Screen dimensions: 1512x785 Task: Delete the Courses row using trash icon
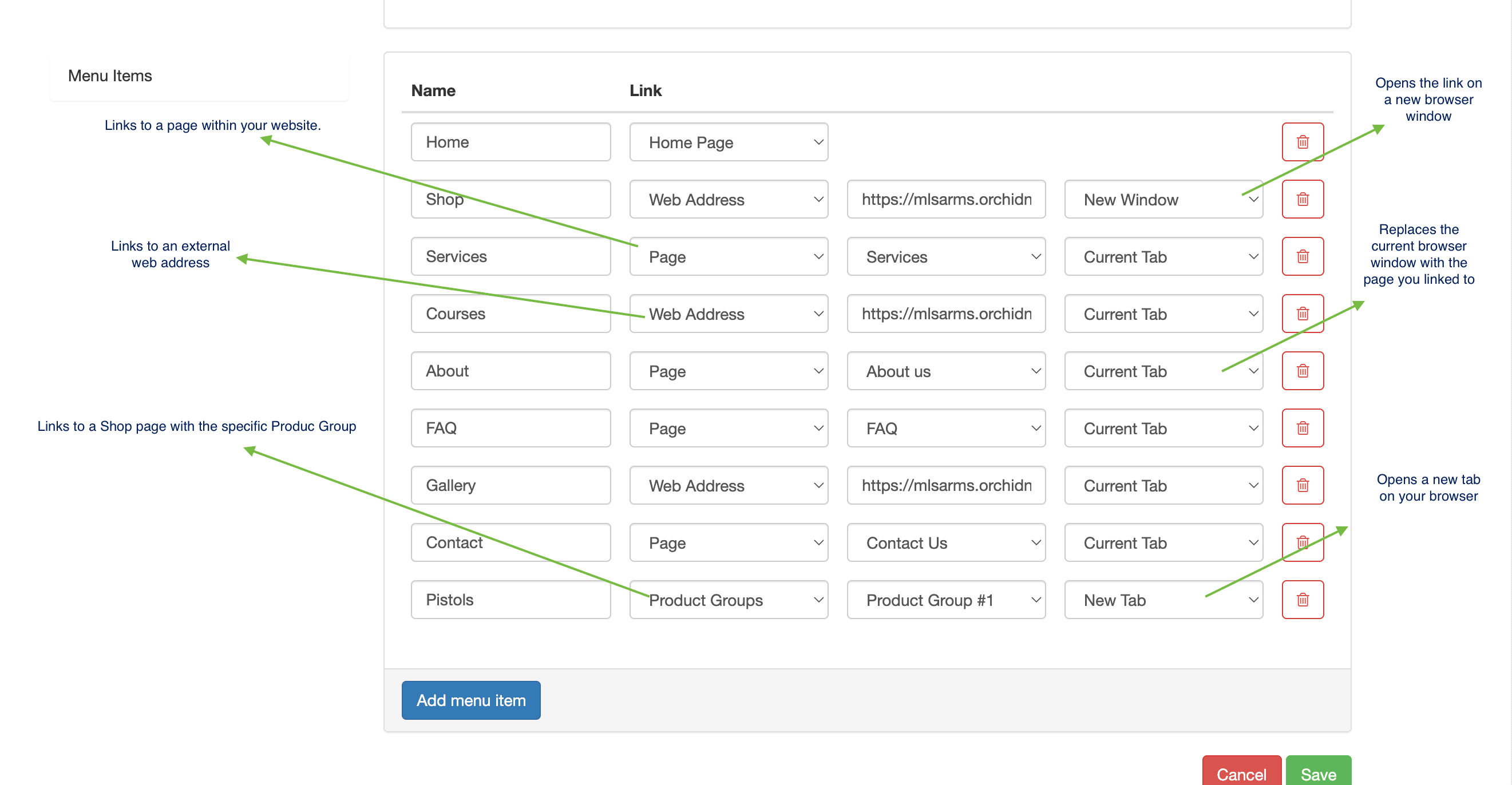click(1302, 314)
